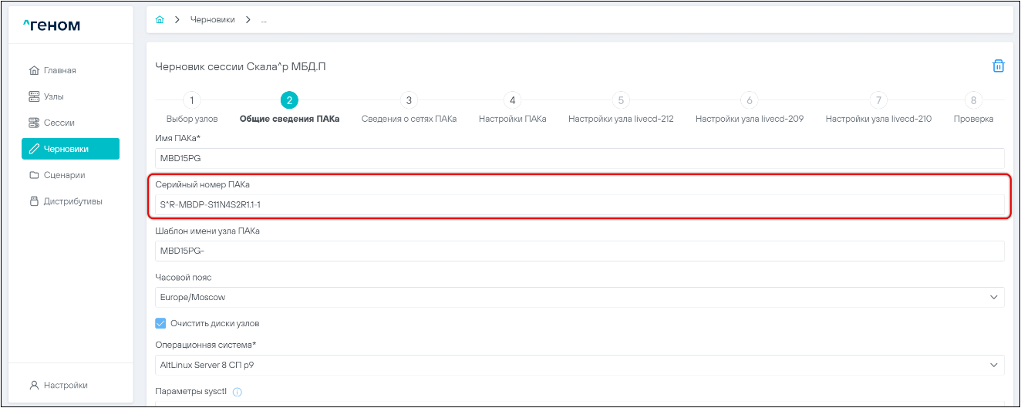Select the Черновики sidebar item

[x=70, y=149]
